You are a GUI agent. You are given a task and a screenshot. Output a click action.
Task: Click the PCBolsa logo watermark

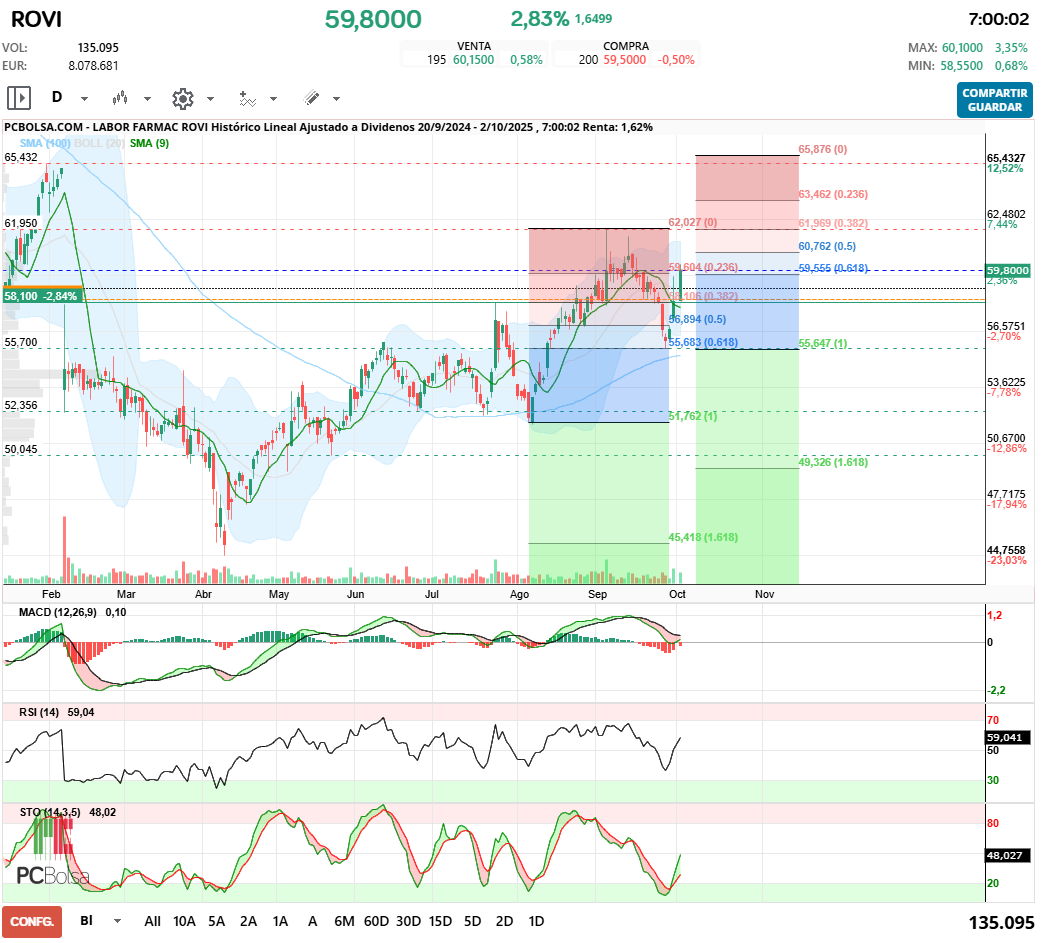click(x=52, y=875)
